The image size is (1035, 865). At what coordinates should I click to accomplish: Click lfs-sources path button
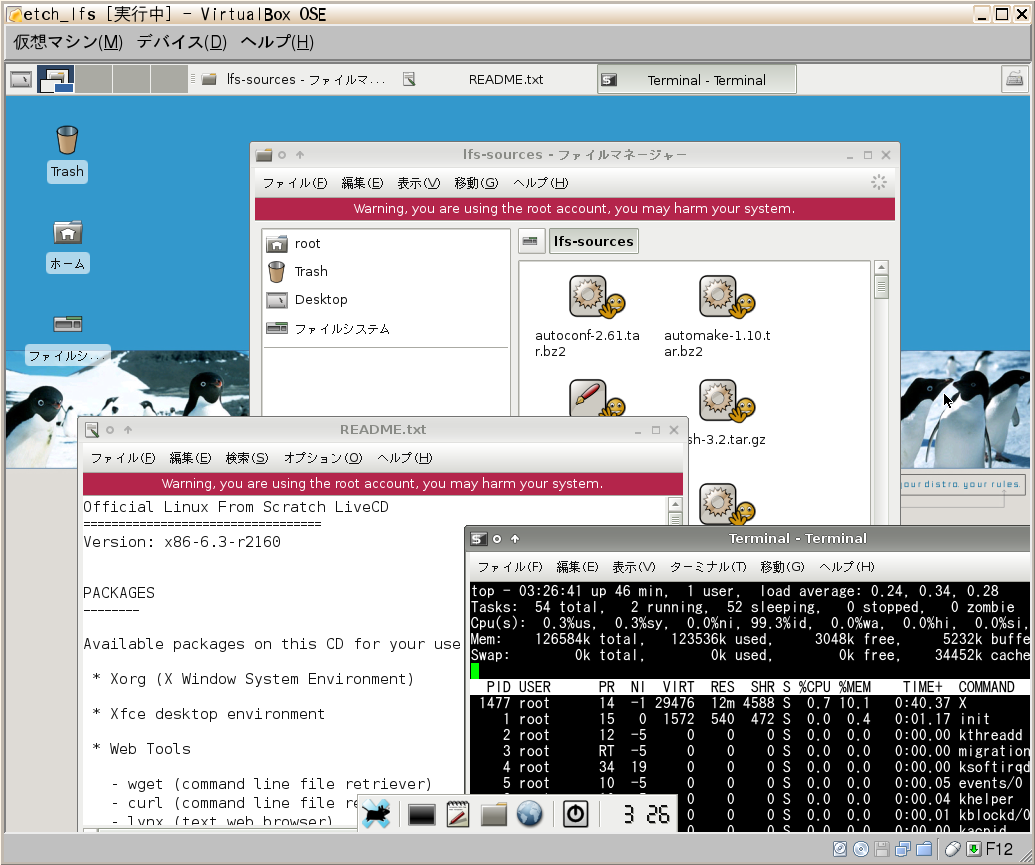click(593, 241)
